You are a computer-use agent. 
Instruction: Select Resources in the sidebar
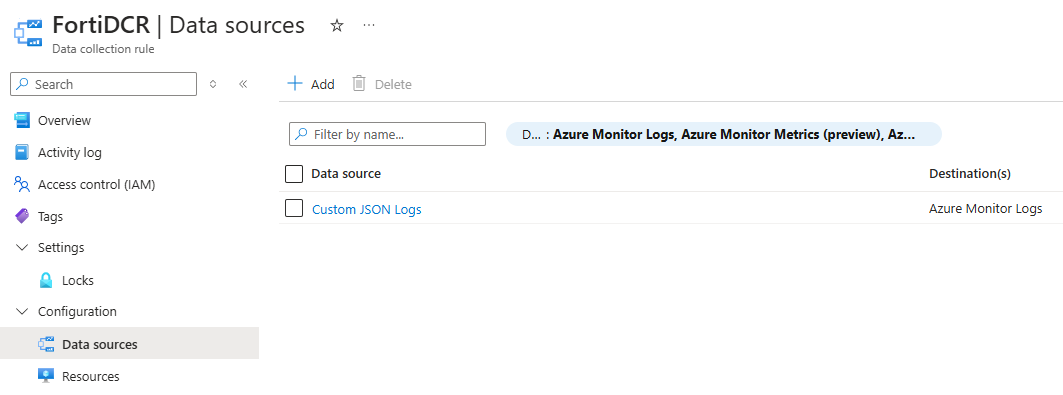click(x=91, y=376)
